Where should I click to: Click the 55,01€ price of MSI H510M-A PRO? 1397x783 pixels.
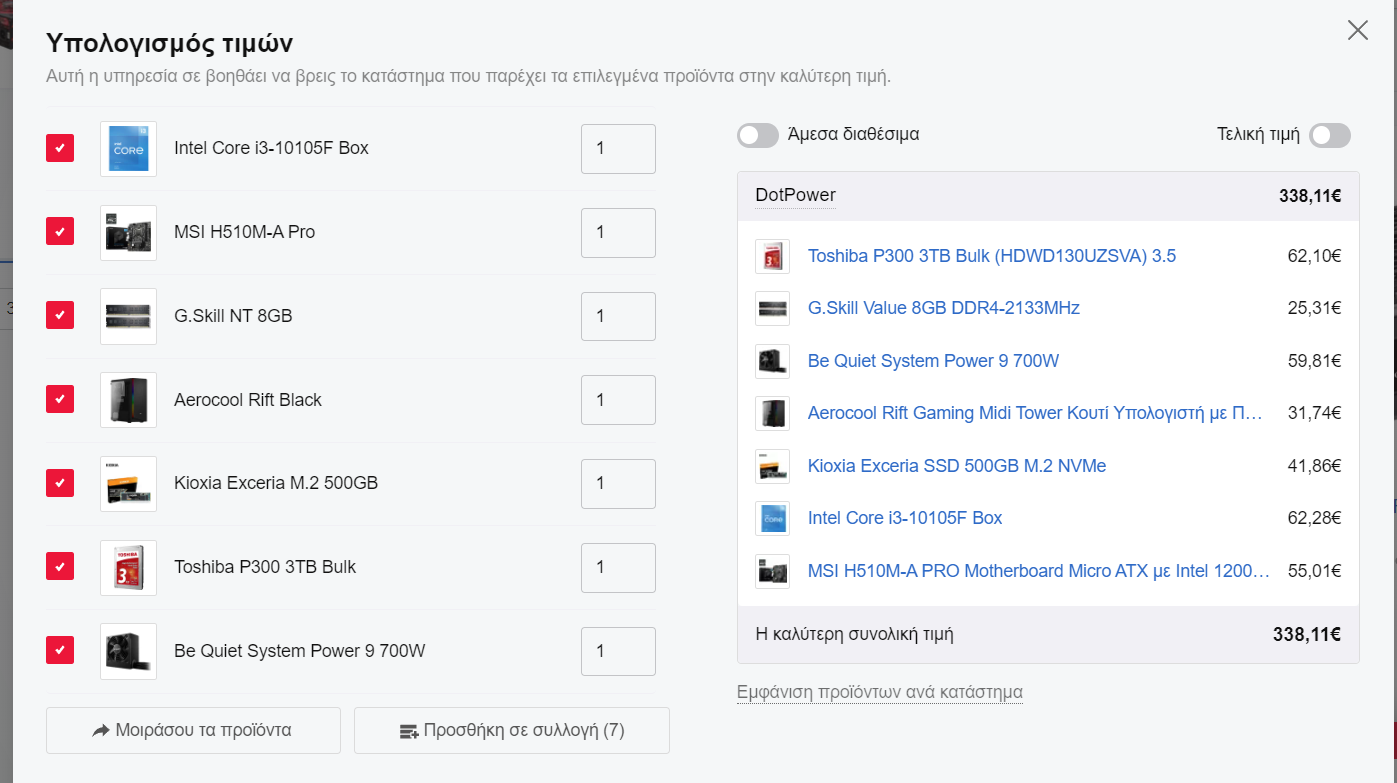[x=1314, y=571]
